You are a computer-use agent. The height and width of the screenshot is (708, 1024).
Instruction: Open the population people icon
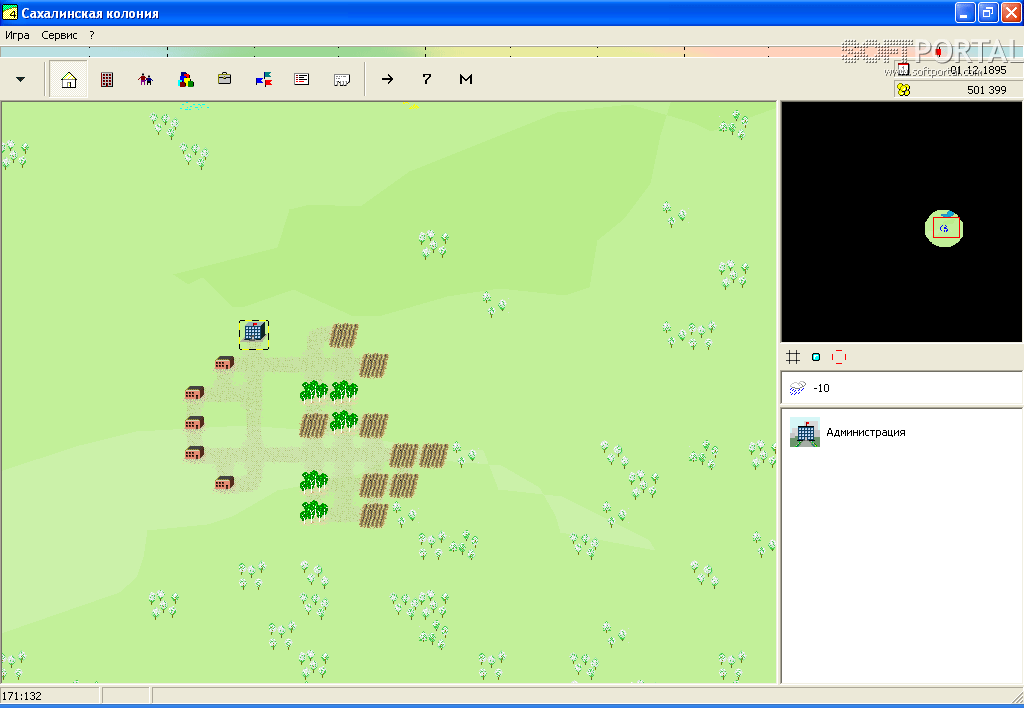[x=146, y=79]
